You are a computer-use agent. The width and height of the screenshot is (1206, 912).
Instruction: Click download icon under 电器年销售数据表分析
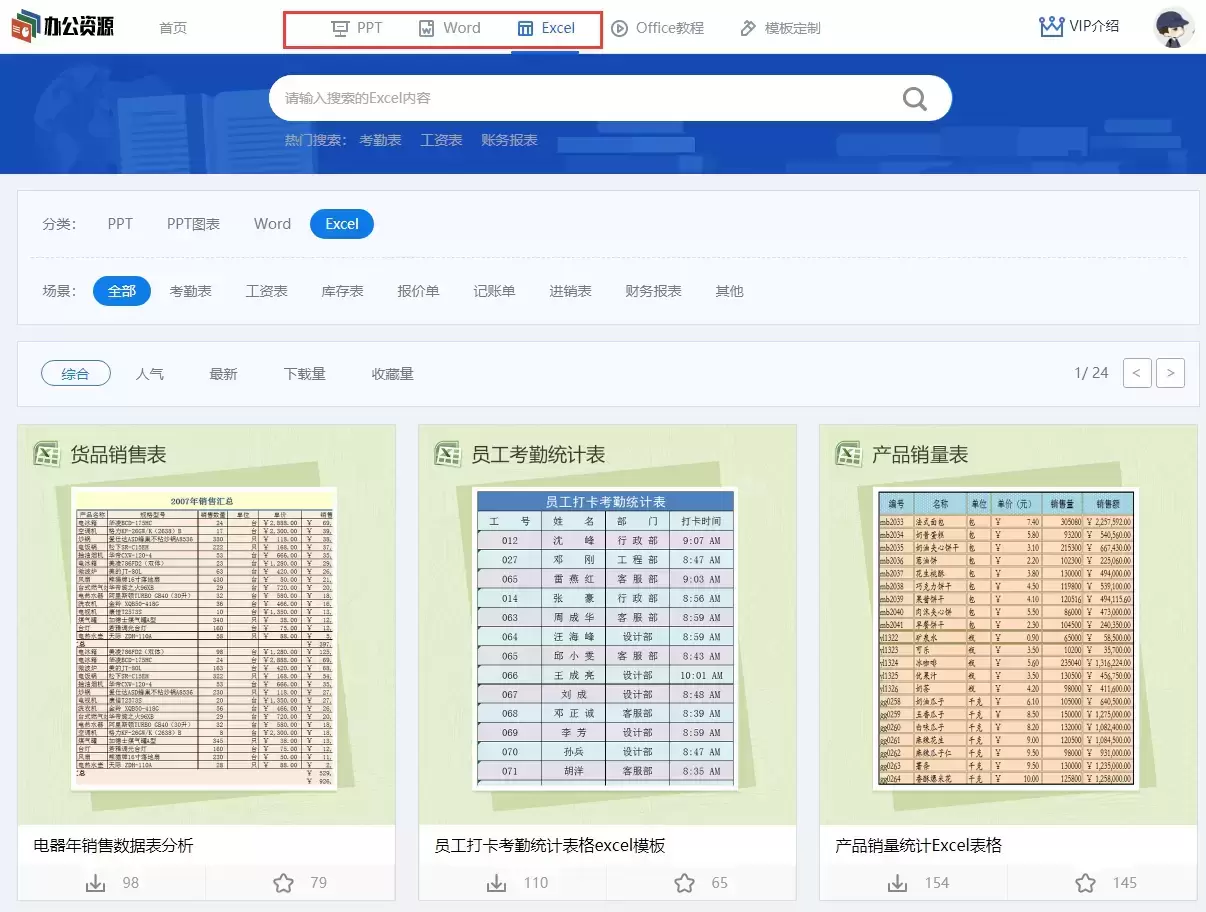[96, 883]
